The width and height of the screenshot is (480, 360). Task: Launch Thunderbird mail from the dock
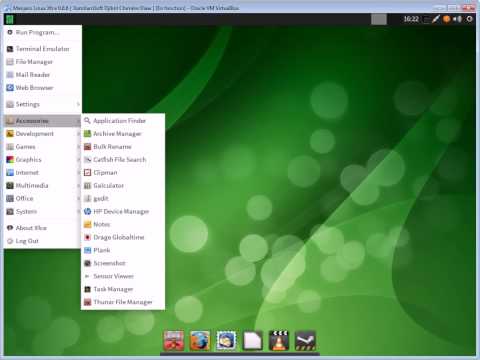226,340
